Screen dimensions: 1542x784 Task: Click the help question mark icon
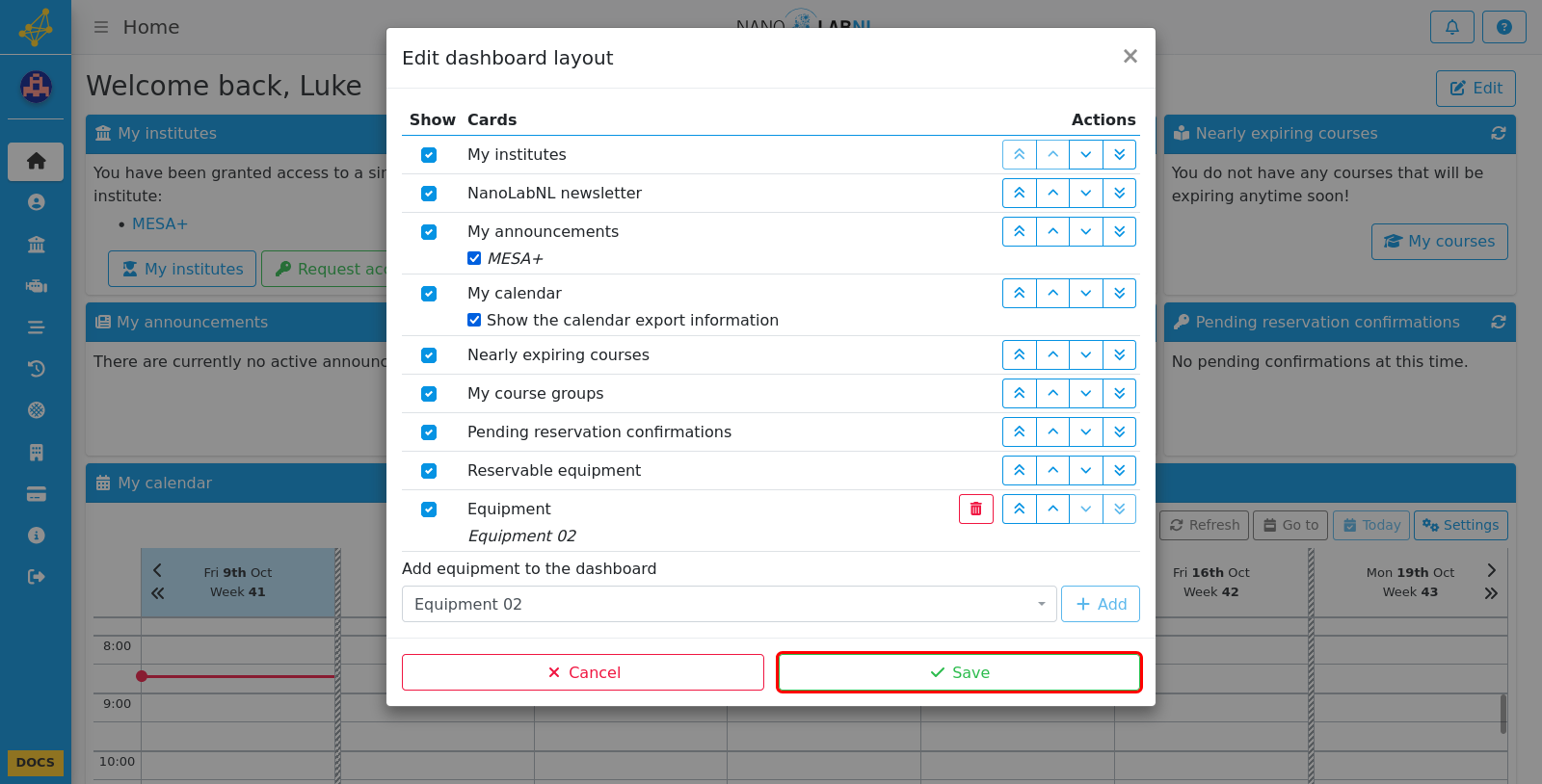click(1504, 27)
